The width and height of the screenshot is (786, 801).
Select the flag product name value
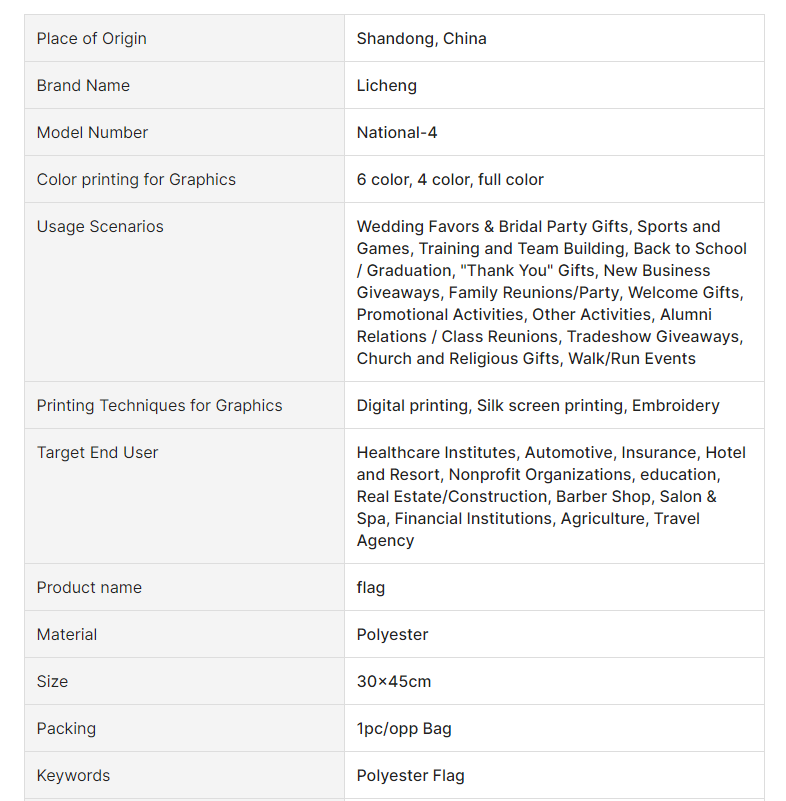click(x=370, y=588)
